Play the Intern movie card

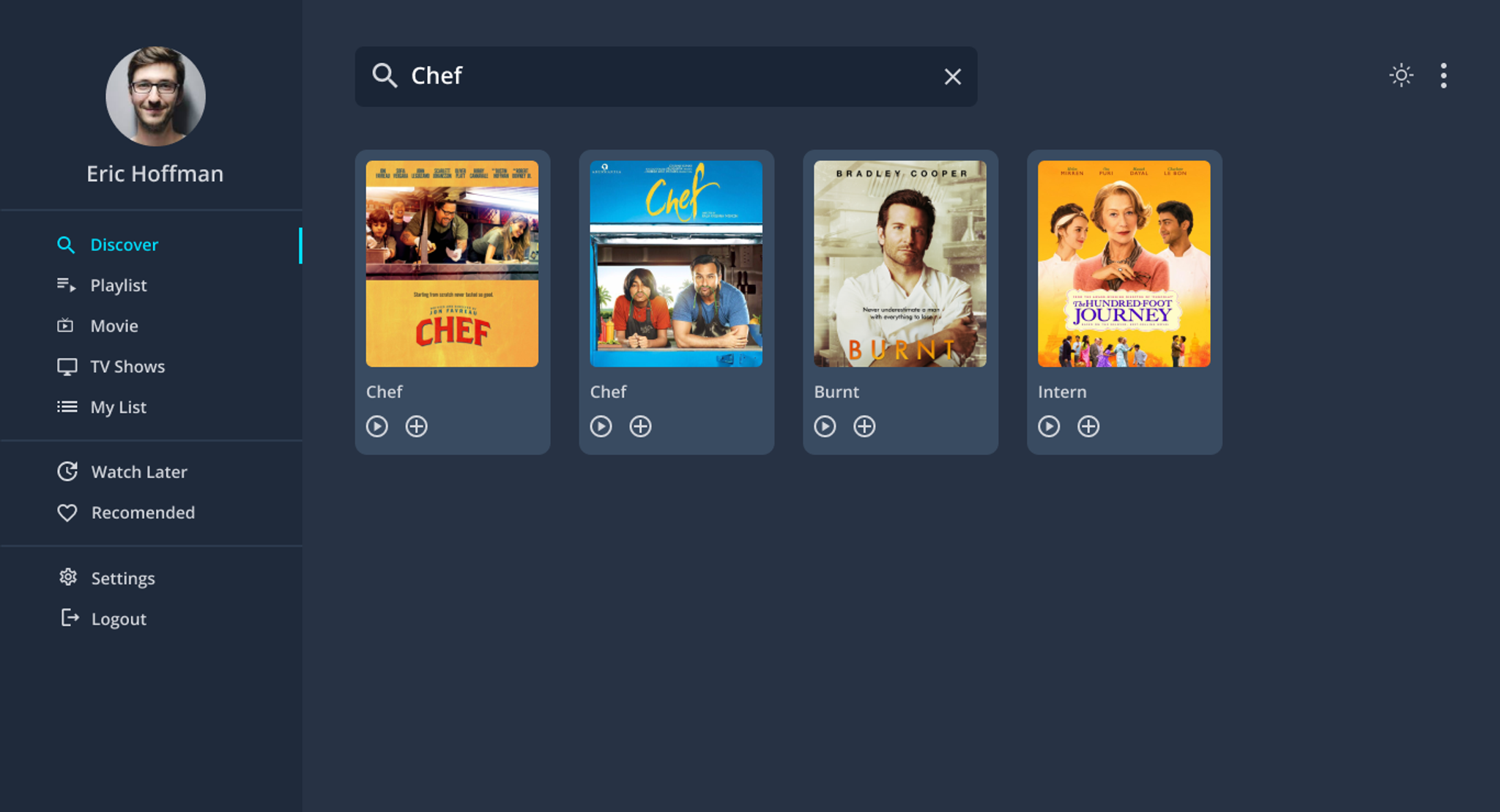pos(1050,426)
